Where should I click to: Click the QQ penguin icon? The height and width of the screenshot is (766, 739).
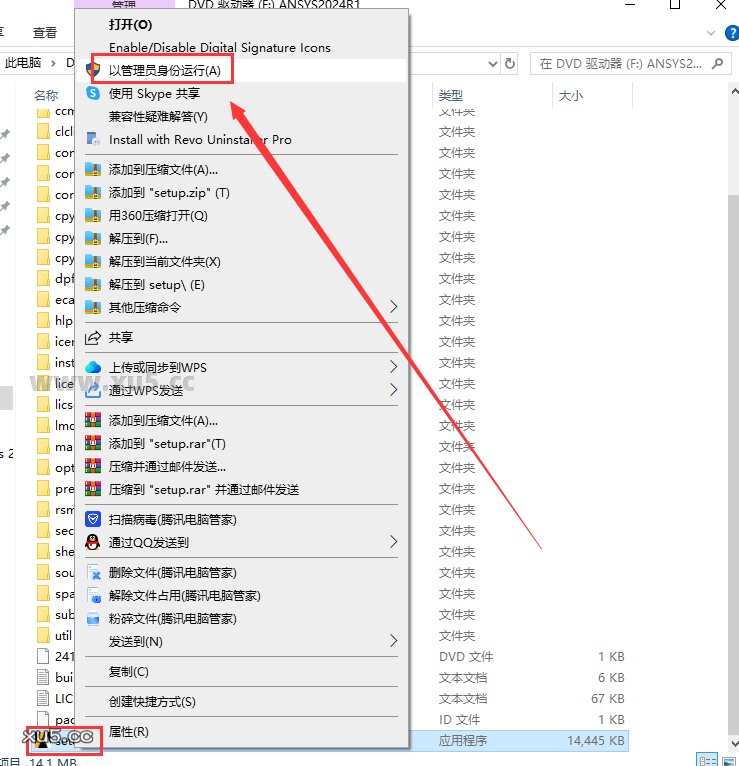[93, 542]
